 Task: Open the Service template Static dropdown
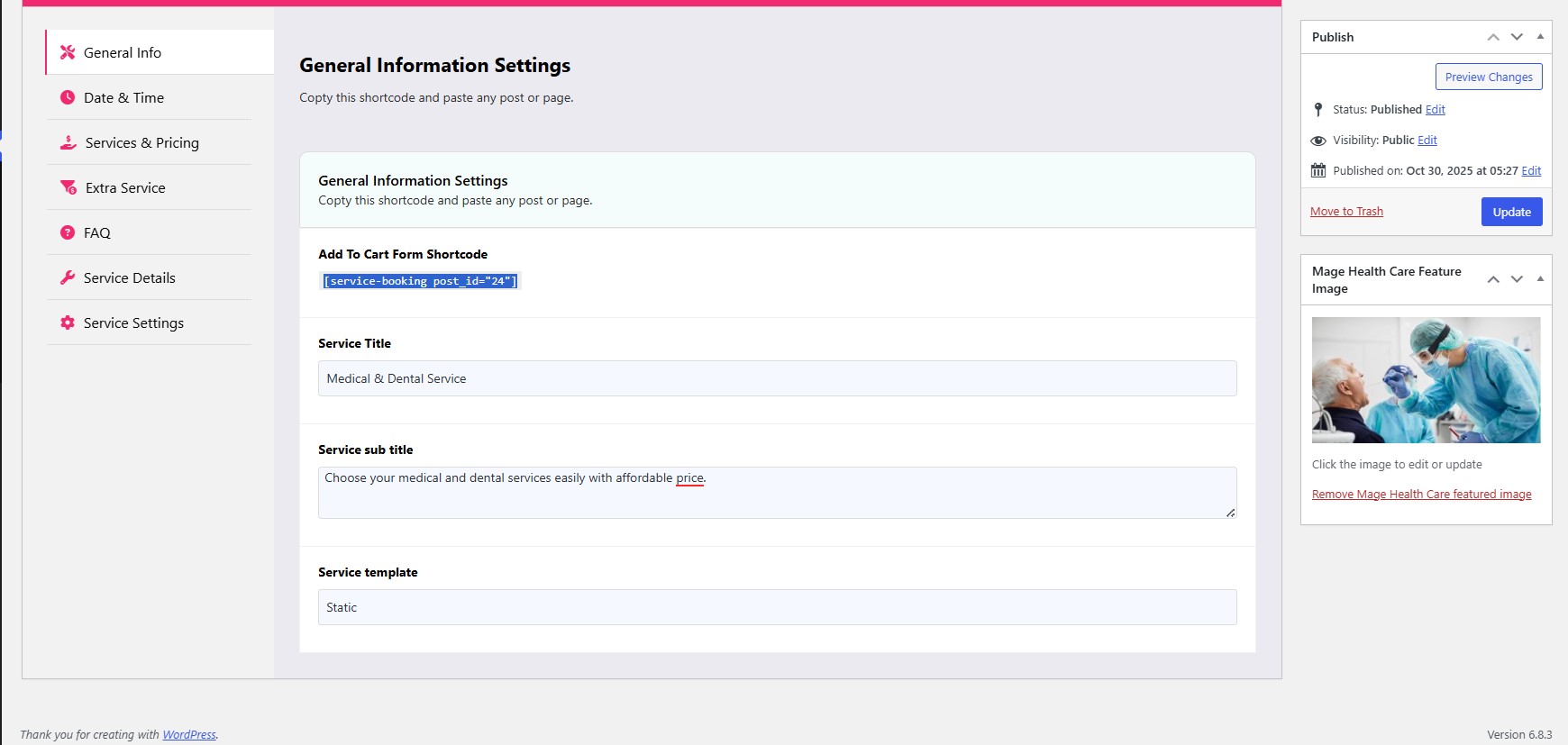pyautogui.click(x=777, y=607)
